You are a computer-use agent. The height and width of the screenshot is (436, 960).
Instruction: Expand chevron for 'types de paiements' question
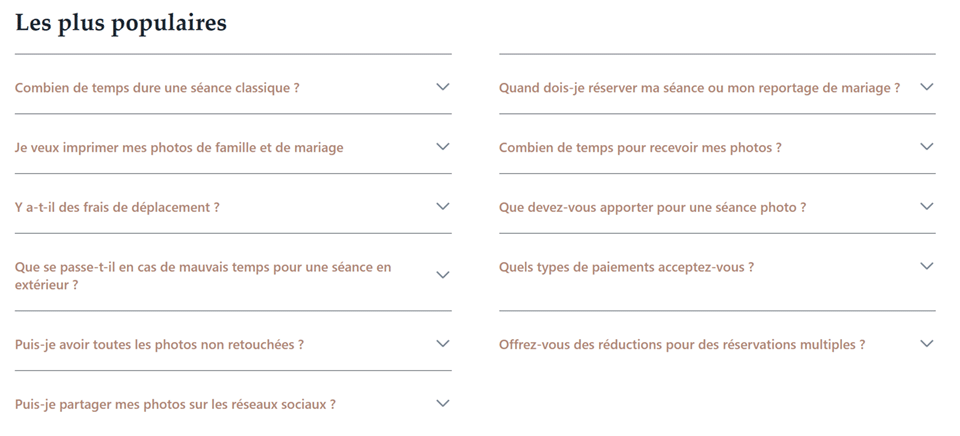point(927,267)
